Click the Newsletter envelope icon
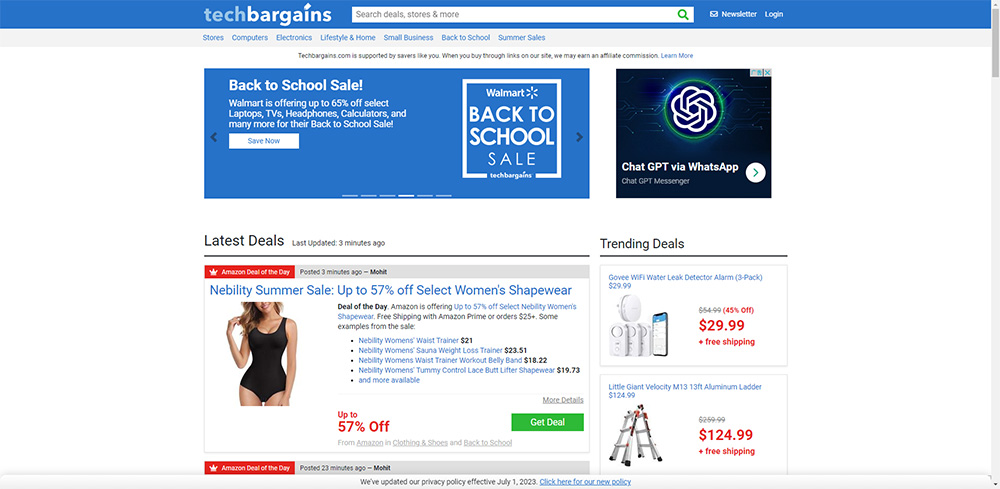The width and height of the screenshot is (1000, 489). (x=714, y=14)
